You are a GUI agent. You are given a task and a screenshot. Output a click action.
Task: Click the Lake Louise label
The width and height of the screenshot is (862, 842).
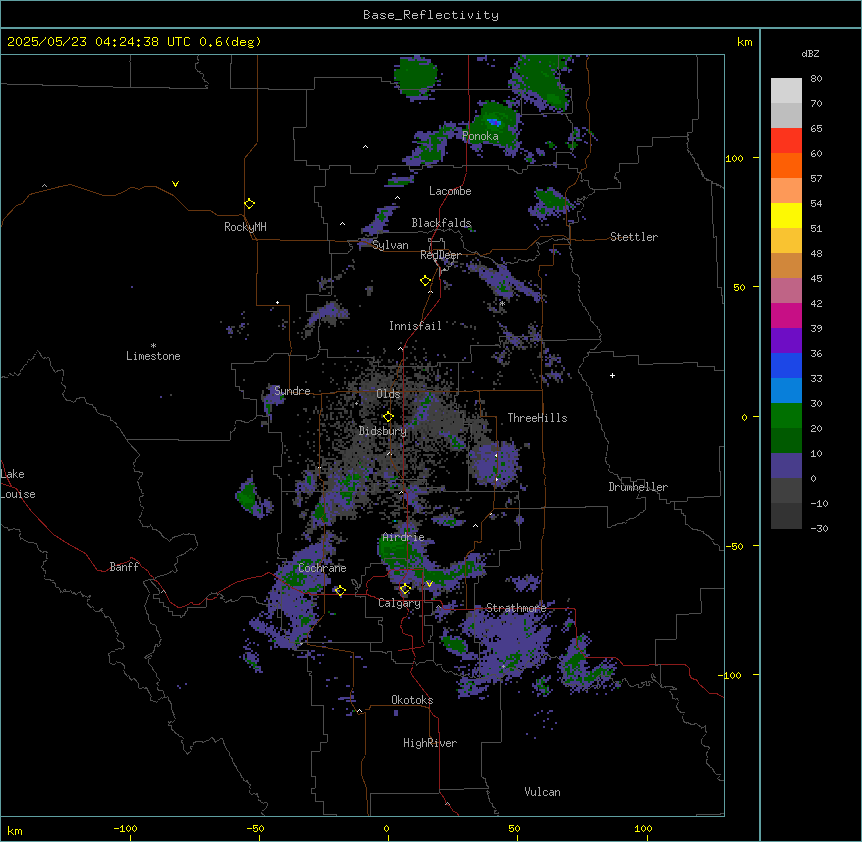tap(18, 484)
